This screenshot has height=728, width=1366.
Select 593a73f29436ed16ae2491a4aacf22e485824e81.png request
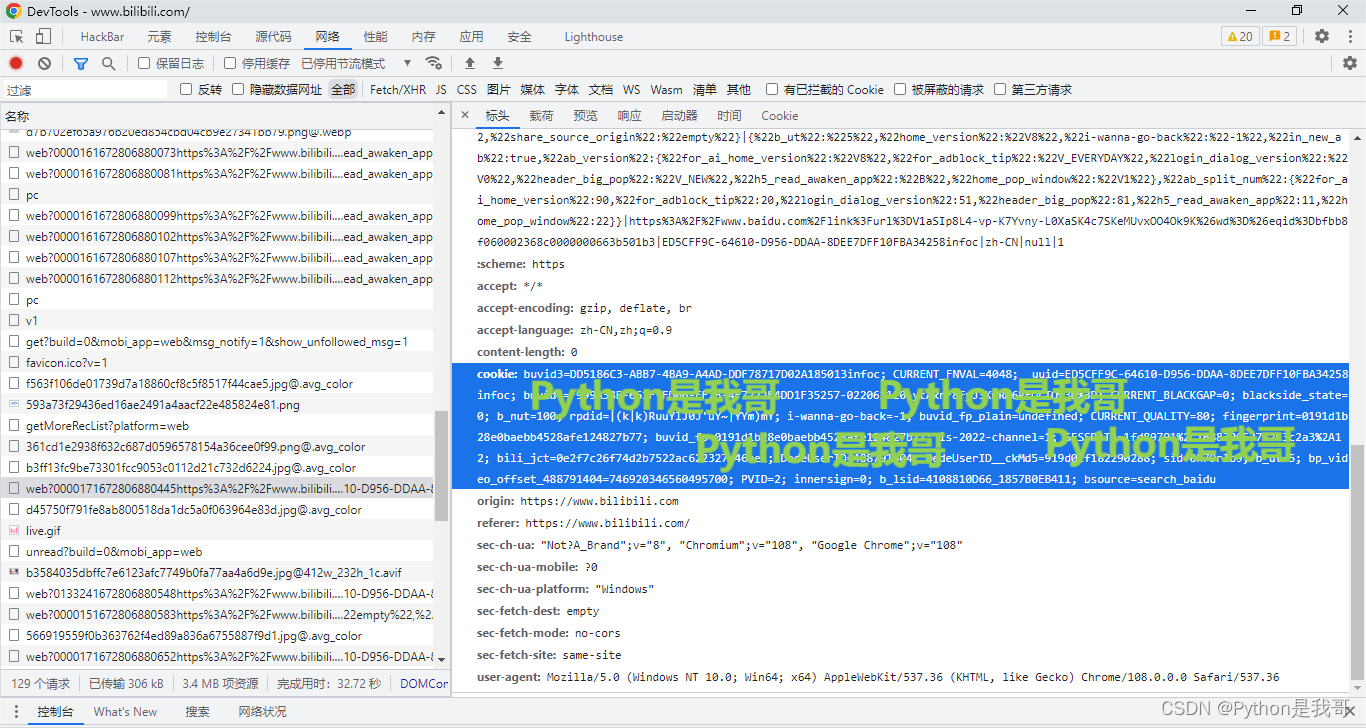pos(218,405)
